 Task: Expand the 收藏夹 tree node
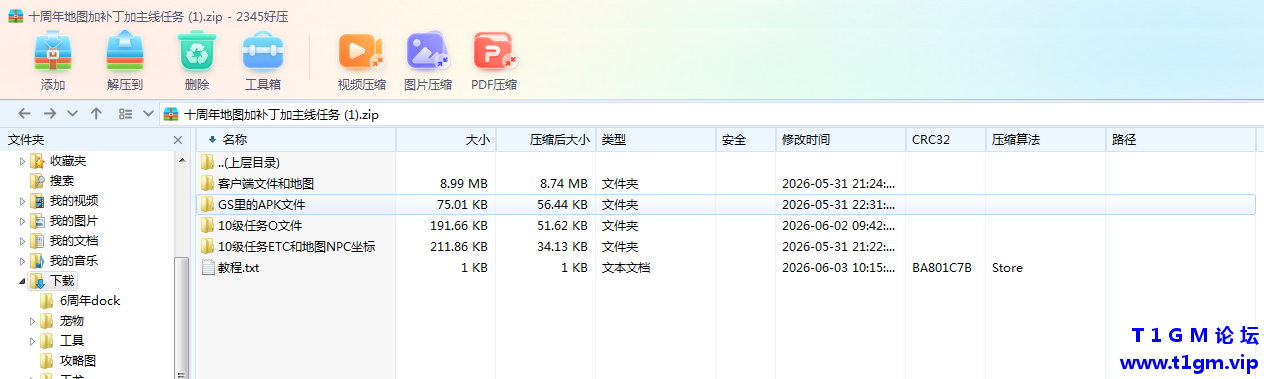[22, 161]
